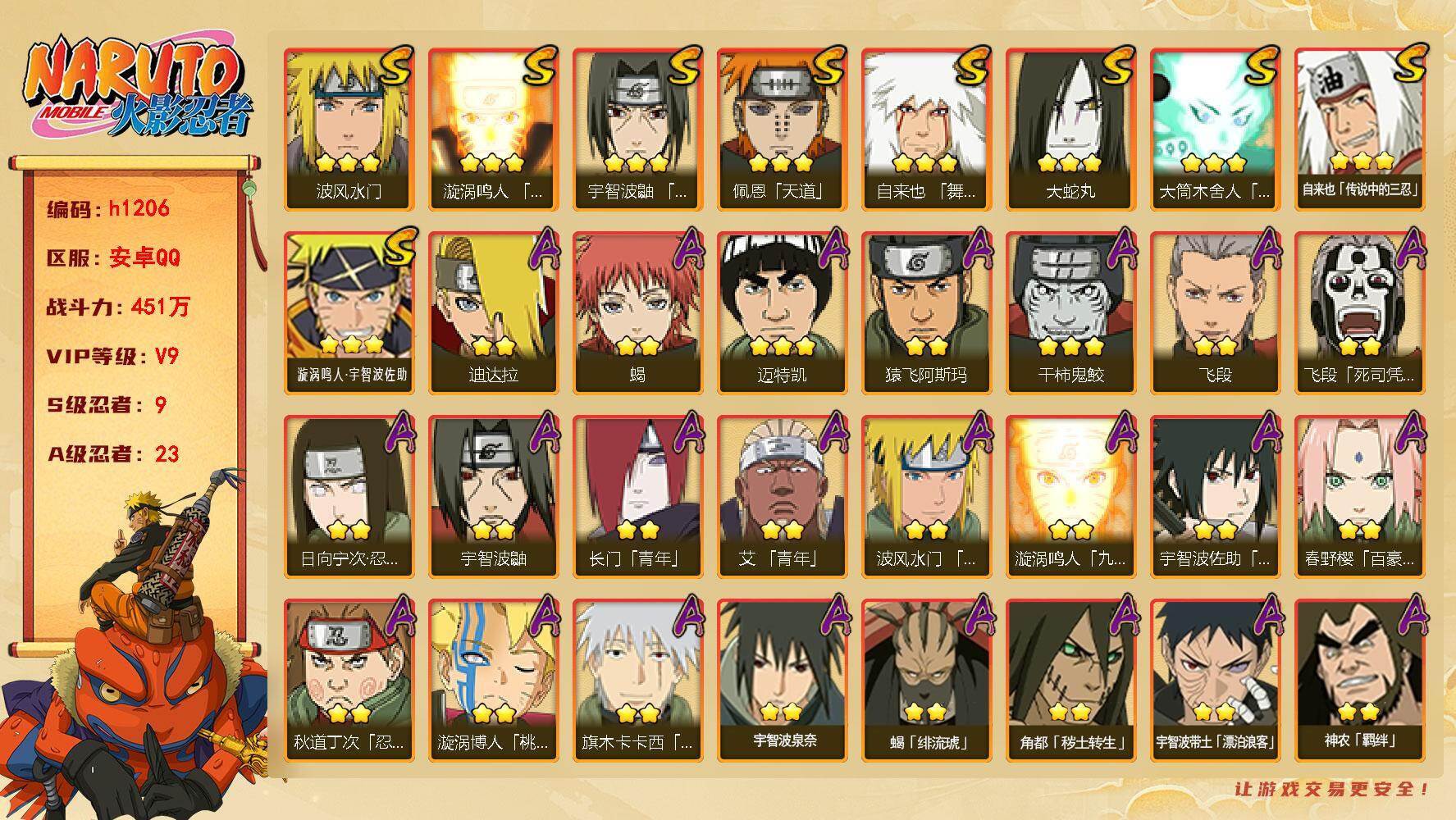Select the 波风水门 S-rank ninja card
The width and height of the screenshot is (1456, 820).
tap(349, 130)
